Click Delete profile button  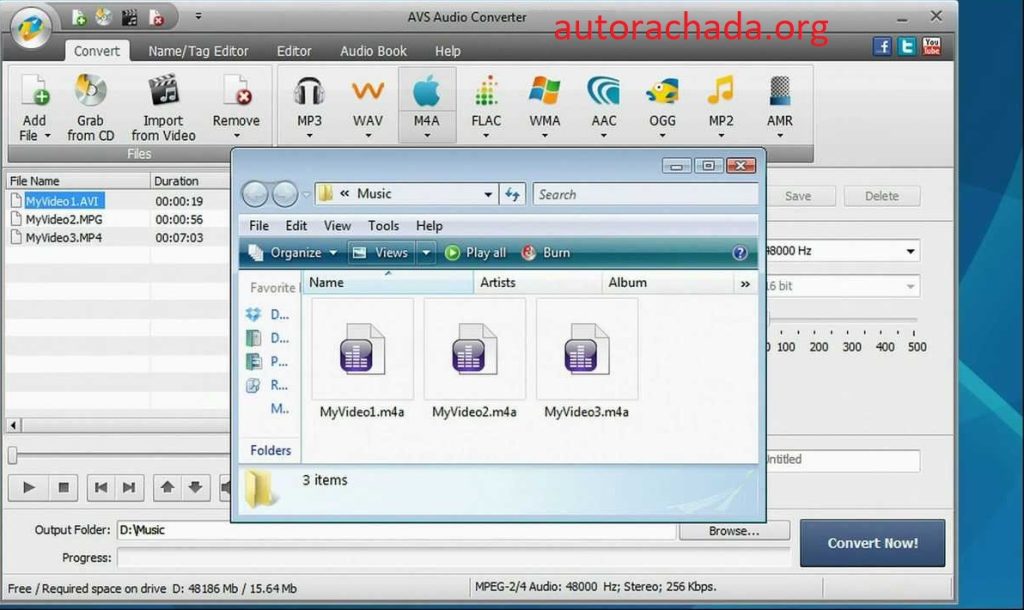pos(882,196)
